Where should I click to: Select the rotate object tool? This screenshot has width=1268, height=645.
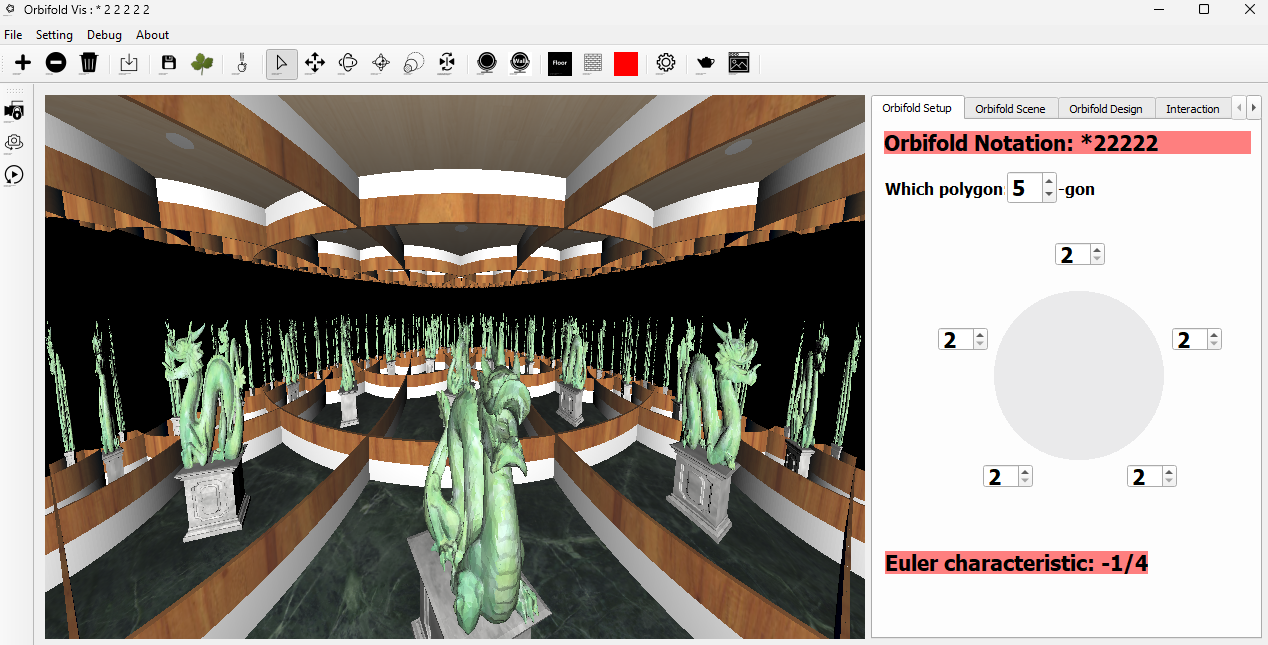348,63
